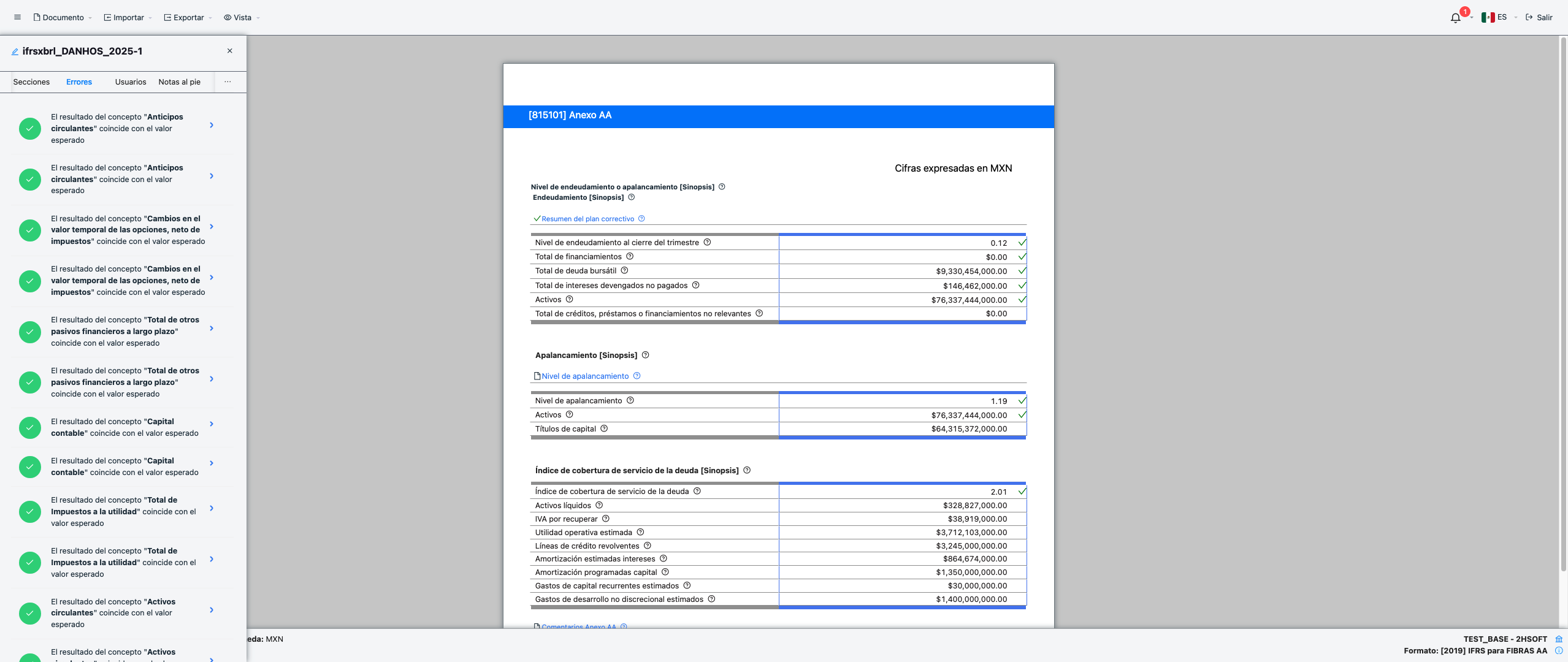Screen dimensions: 1568x662
Task: Click the info icon beside IFRS para FIBRAS AA
Action: 1559,651
